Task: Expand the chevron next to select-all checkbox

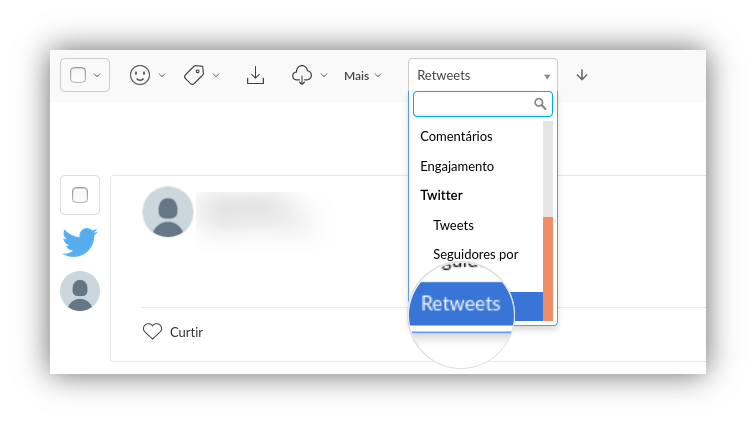Action: pos(97,75)
